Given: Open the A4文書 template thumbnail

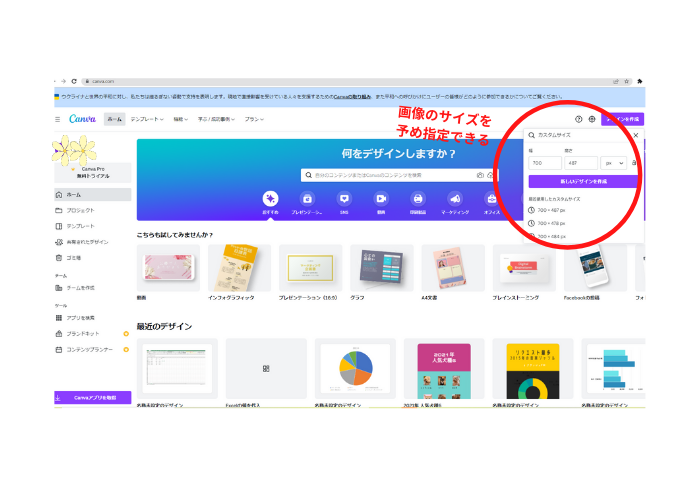Looking at the screenshot, I should click(x=453, y=268).
